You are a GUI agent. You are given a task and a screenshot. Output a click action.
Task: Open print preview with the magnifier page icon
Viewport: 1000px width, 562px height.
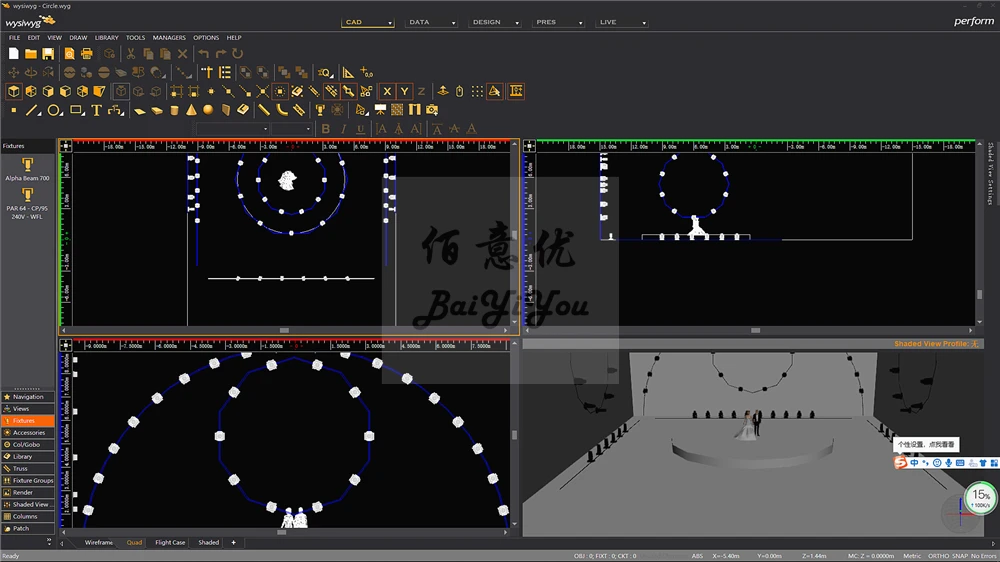pos(70,54)
